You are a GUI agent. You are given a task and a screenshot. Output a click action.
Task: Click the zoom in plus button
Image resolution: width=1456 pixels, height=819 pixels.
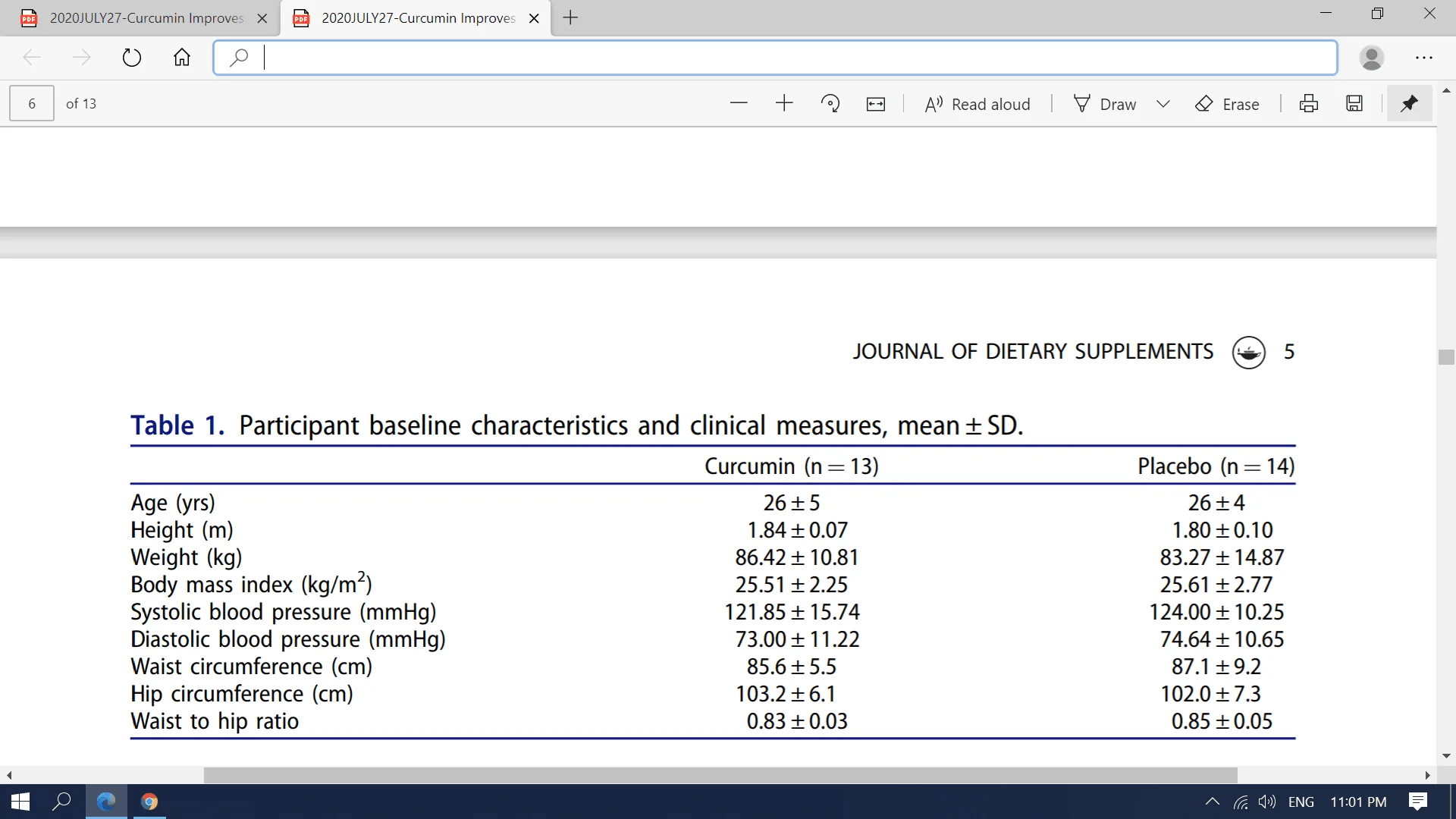(x=783, y=104)
